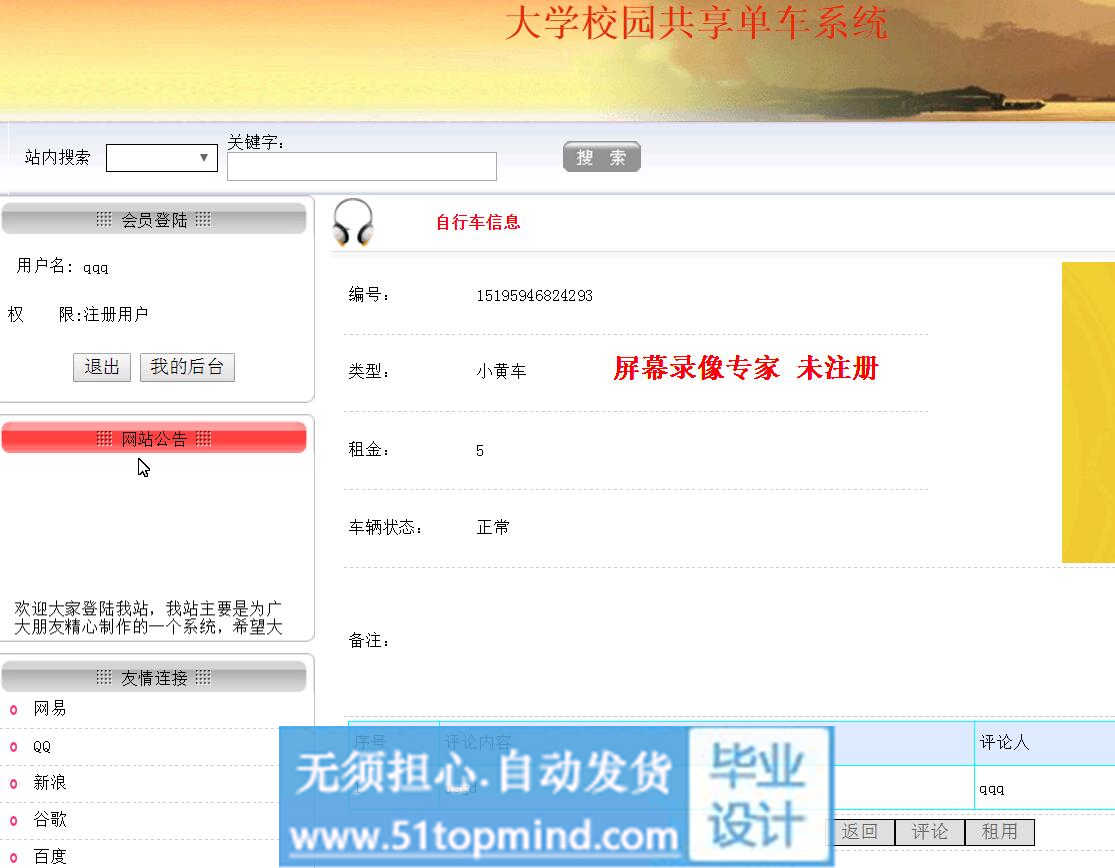Click the 评论人 column header
Image resolution: width=1115 pixels, height=868 pixels.
[1004, 743]
